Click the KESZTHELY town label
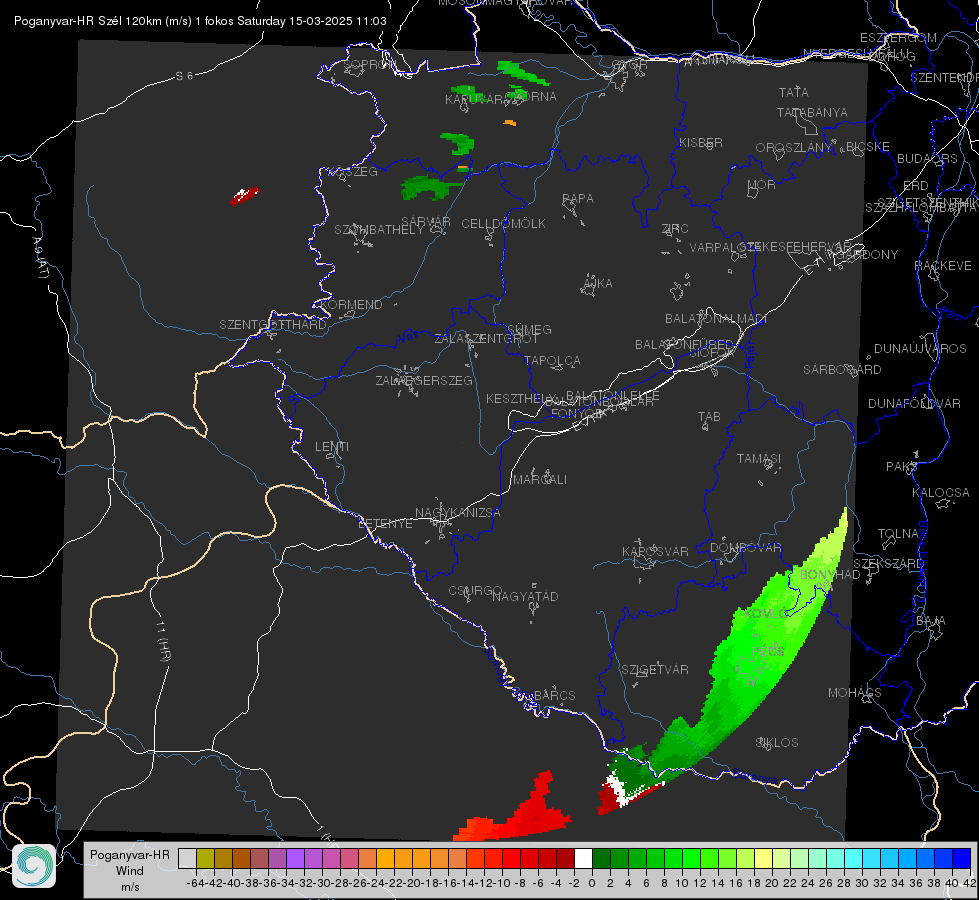This screenshot has height=900, width=979. pyautogui.click(x=521, y=398)
